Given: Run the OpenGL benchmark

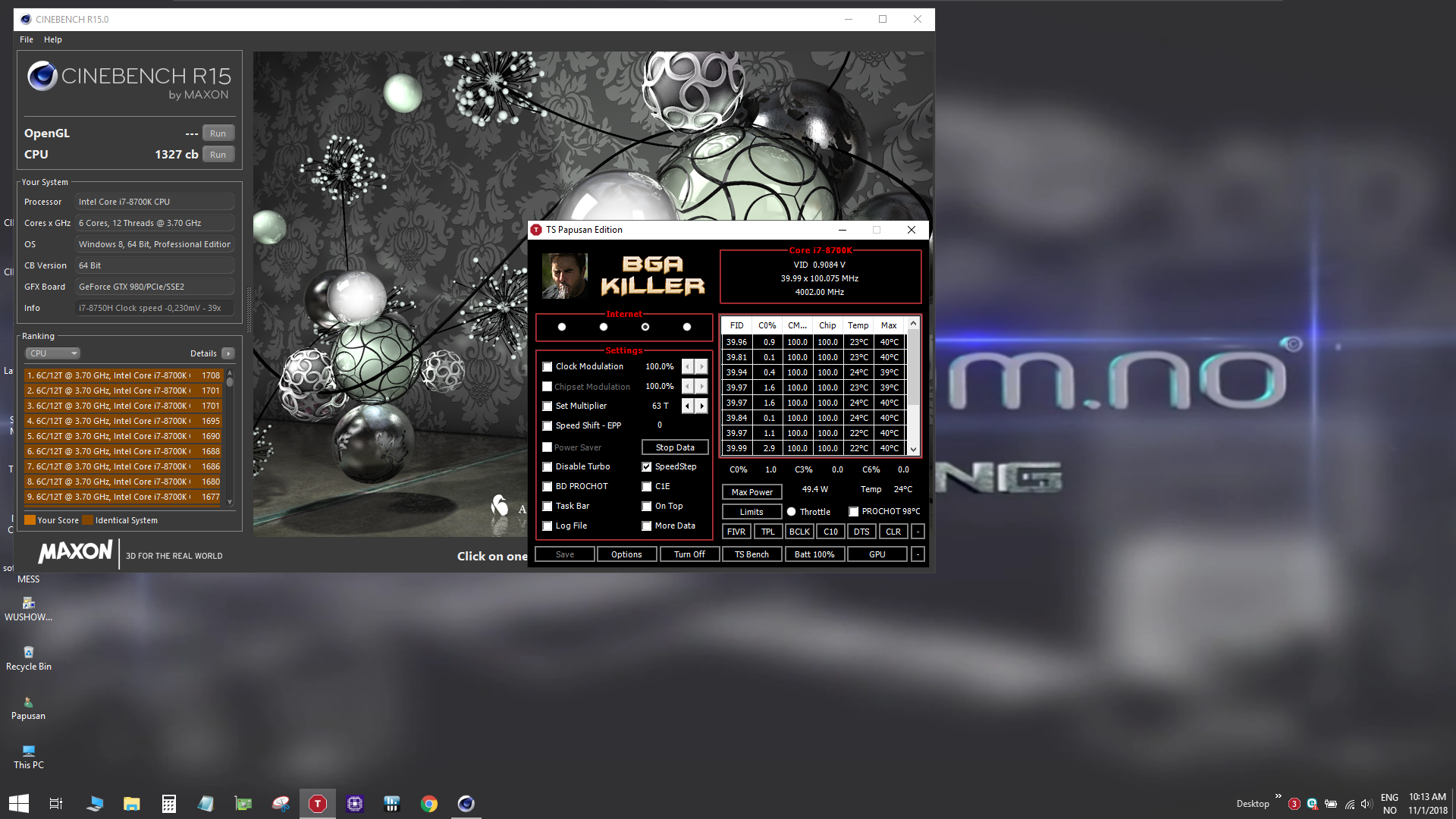Looking at the screenshot, I should tap(218, 133).
